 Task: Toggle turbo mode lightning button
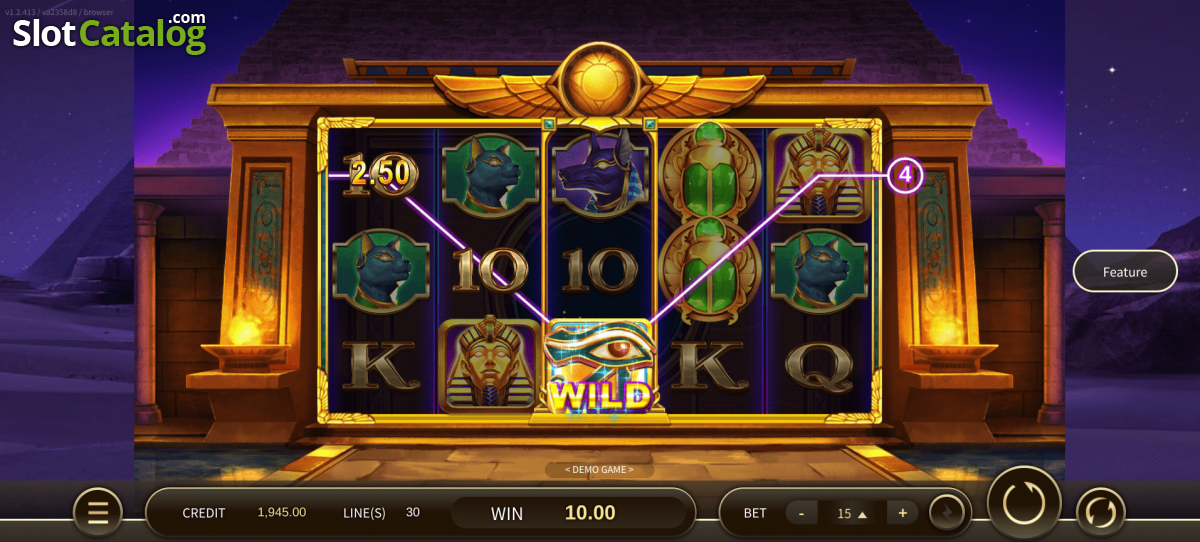(x=947, y=513)
